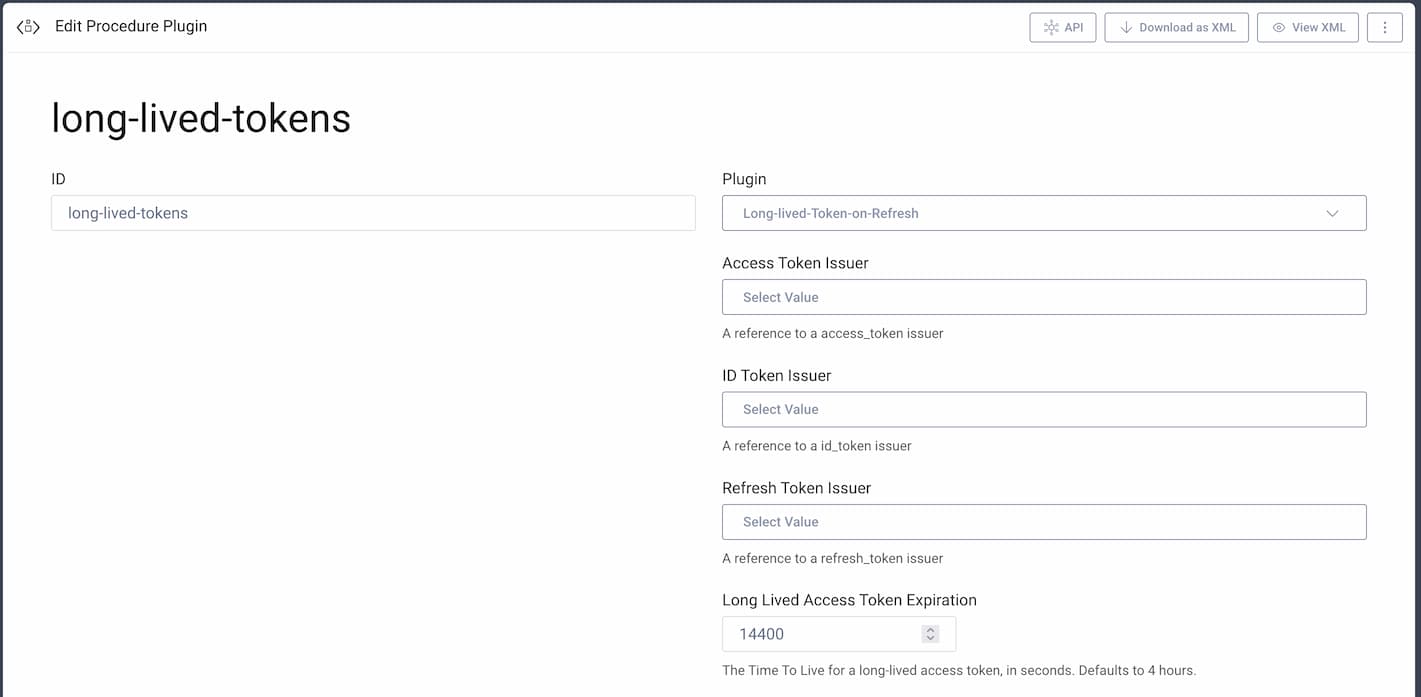Decrement the expiration value with the stepper
The width and height of the screenshot is (1421, 697).
[930, 638]
